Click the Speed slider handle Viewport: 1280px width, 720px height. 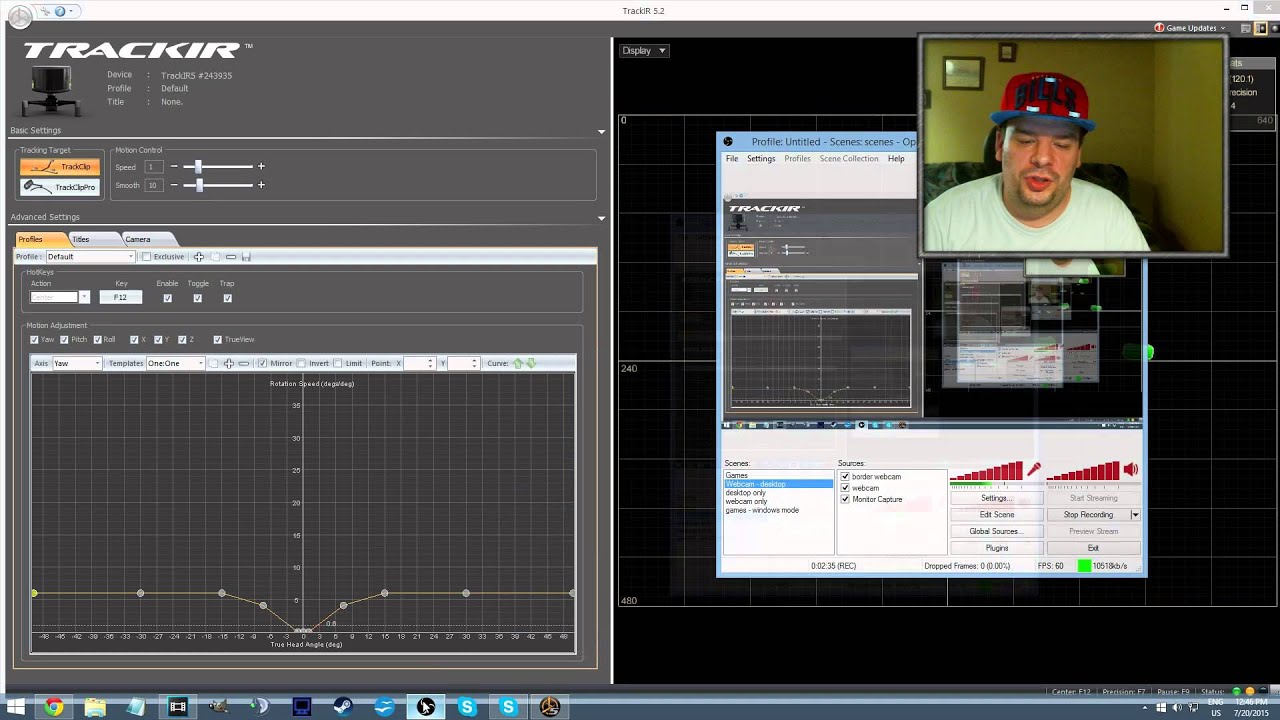pyautogui.click(x=198, y=167)
